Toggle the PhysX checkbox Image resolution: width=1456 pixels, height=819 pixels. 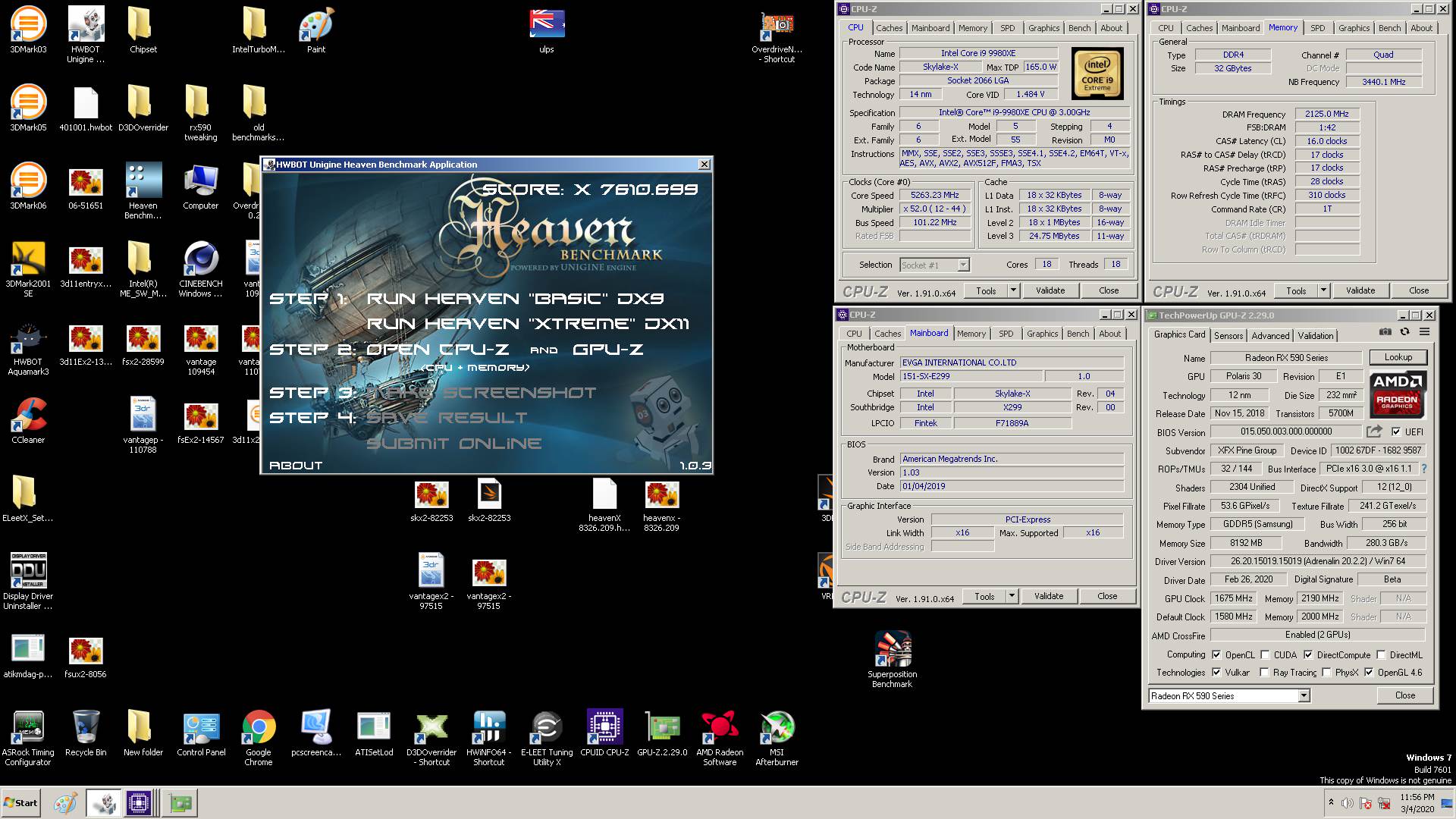pyautogui.click(x=1326, y=672)
